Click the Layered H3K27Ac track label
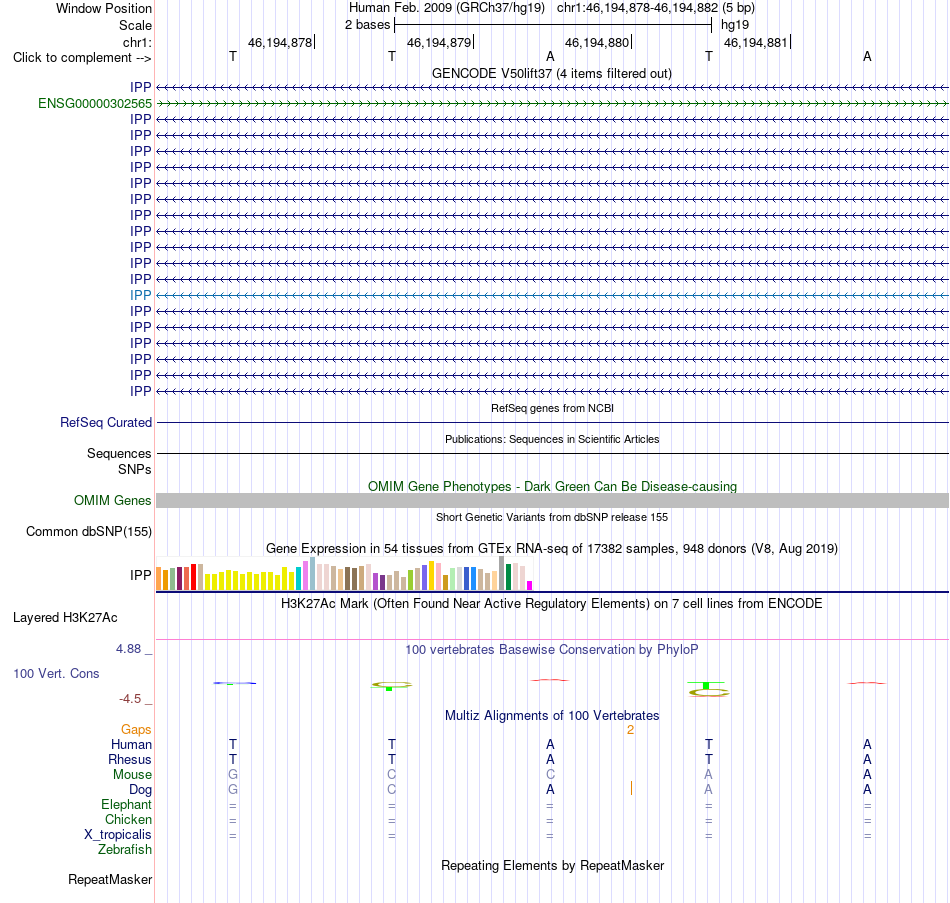The width and height of the screenshot is (950, 903). click(x=65, y=618)
